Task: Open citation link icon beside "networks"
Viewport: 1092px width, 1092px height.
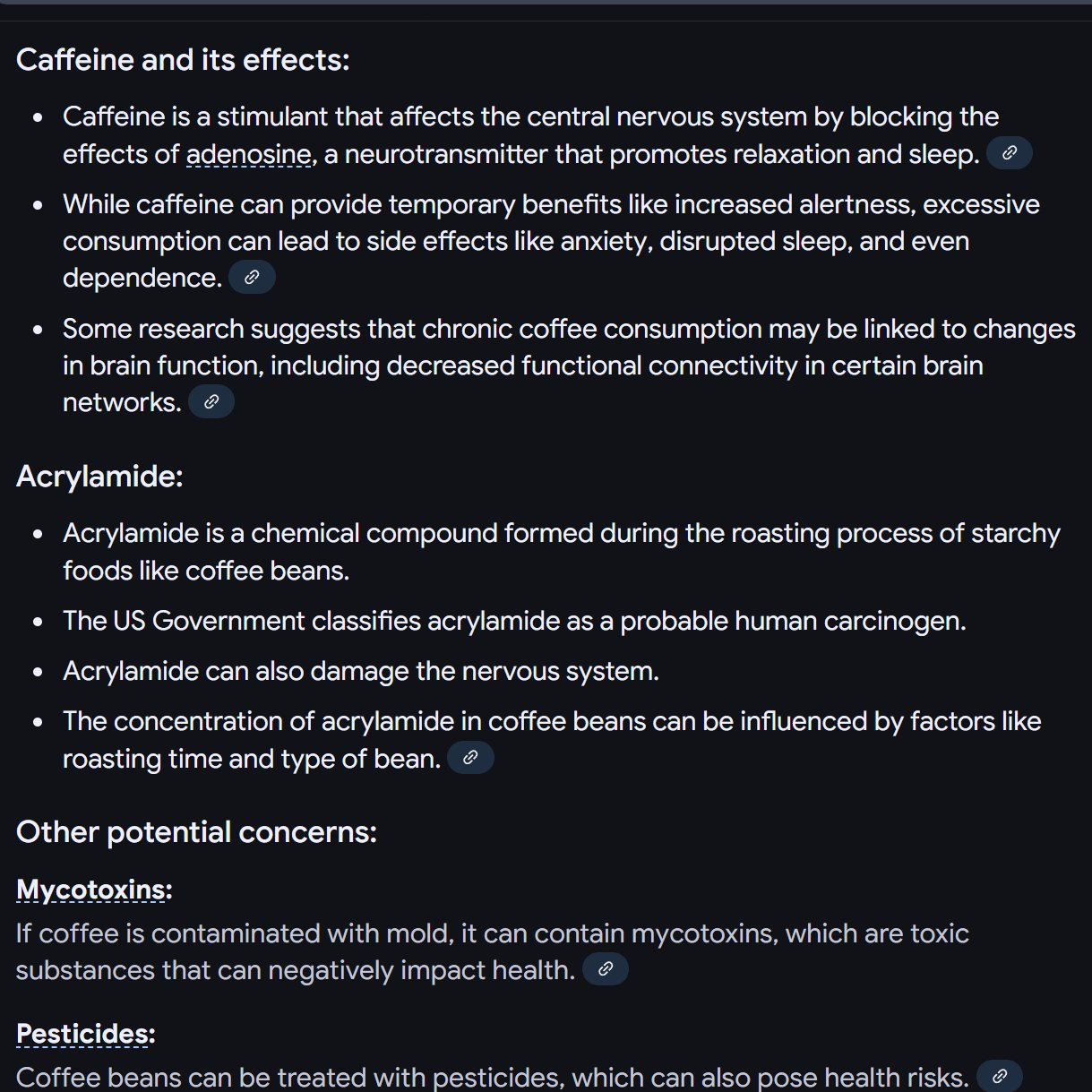Action: pos(211,402)
